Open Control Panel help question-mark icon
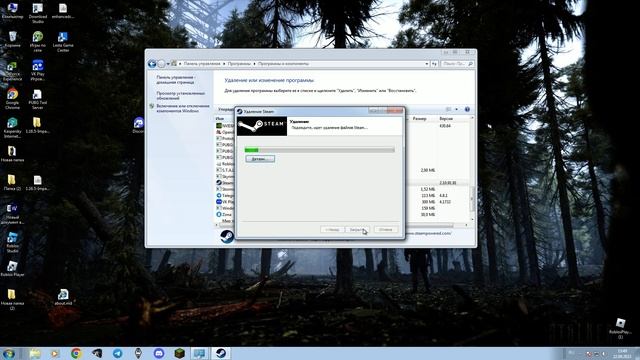This screenshot has height=360, width=640. coord(467,109)
